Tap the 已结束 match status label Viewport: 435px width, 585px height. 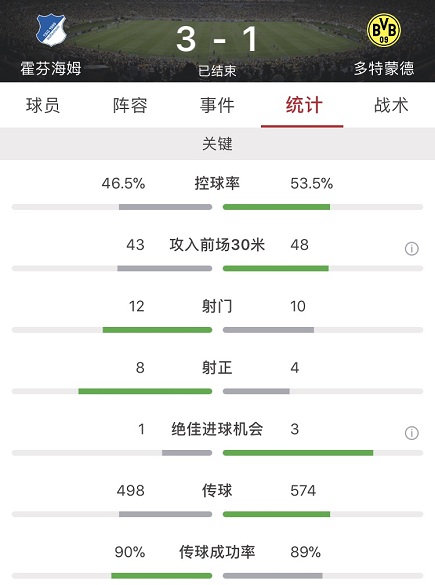pos(217,71)
